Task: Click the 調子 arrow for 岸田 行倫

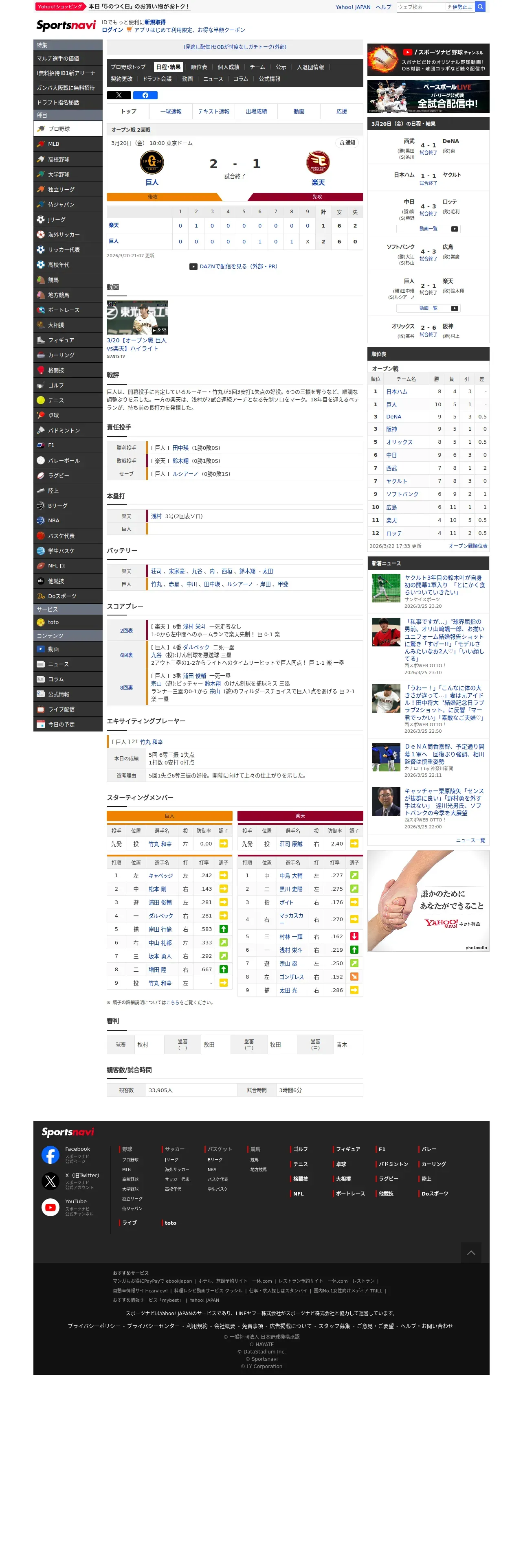Action: [224, 929]
